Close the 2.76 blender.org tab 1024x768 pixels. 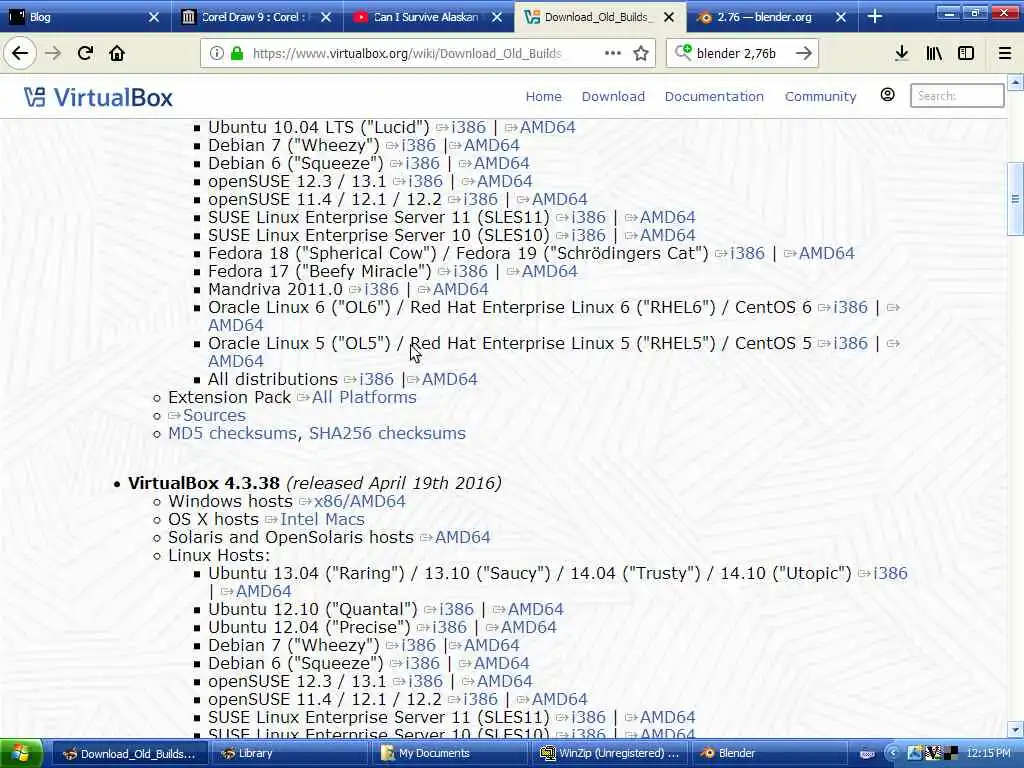click(x=841, y=17)
